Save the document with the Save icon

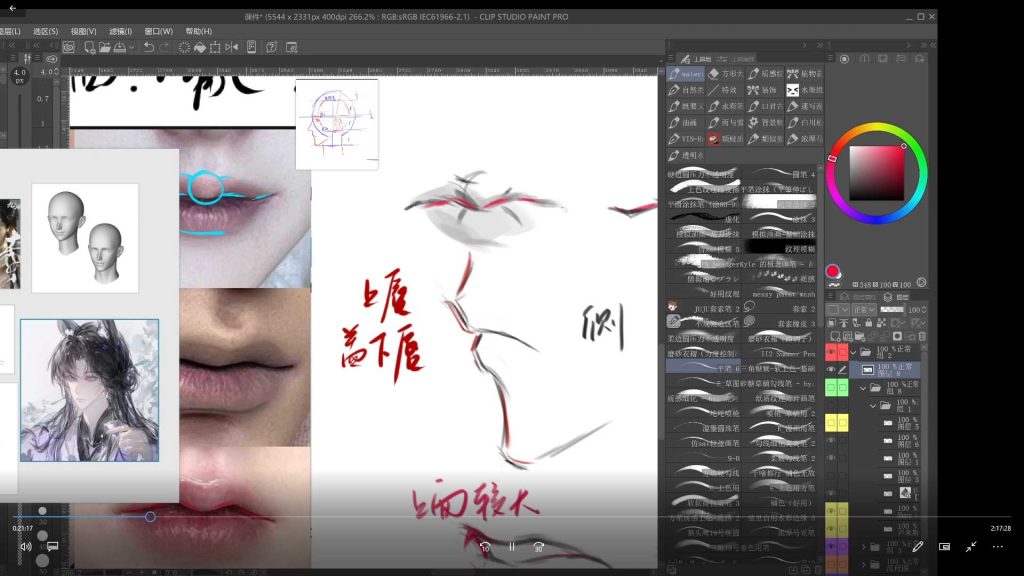[x=120, y=47]
